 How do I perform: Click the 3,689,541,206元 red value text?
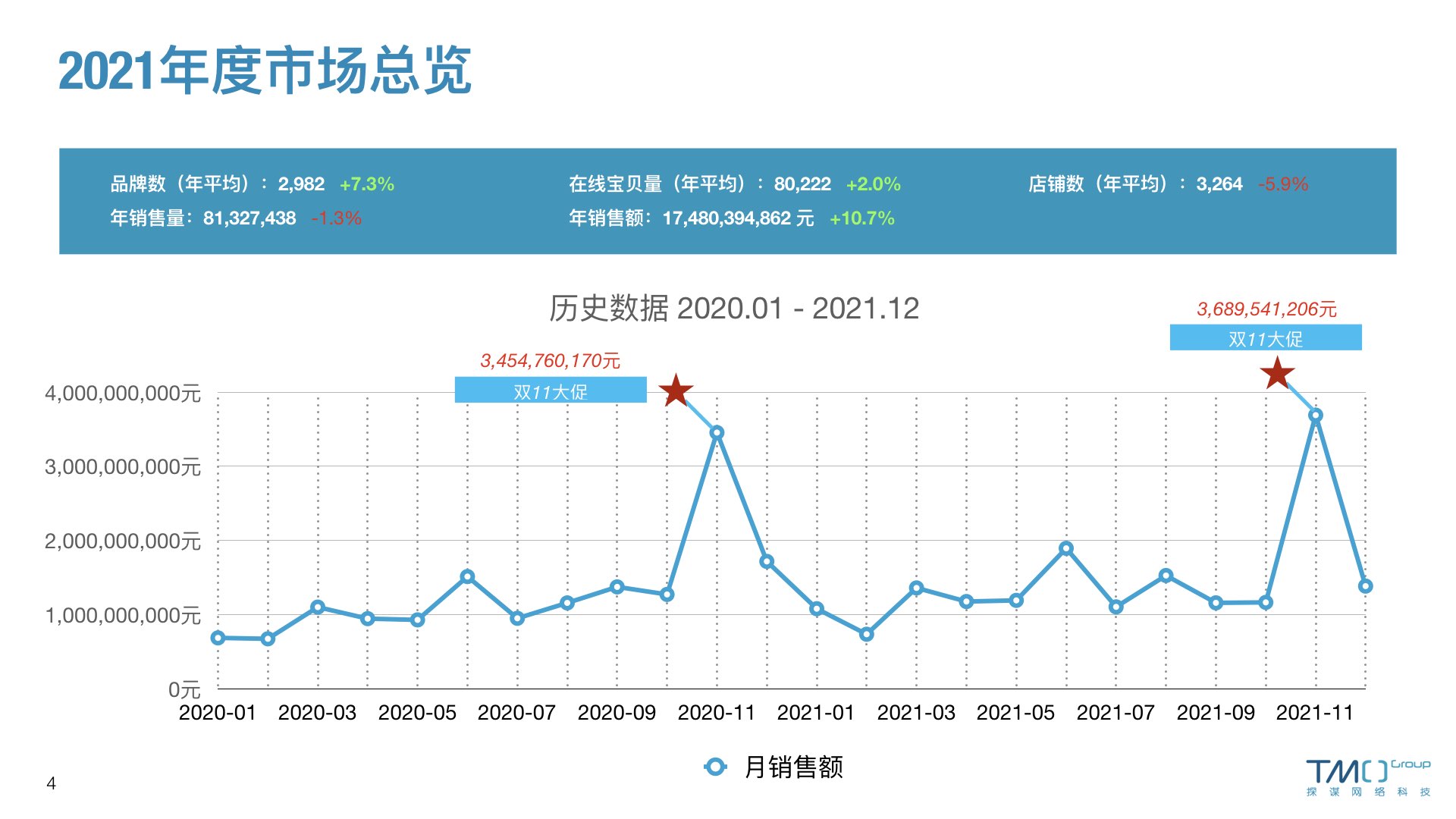tap(1266, 309)
